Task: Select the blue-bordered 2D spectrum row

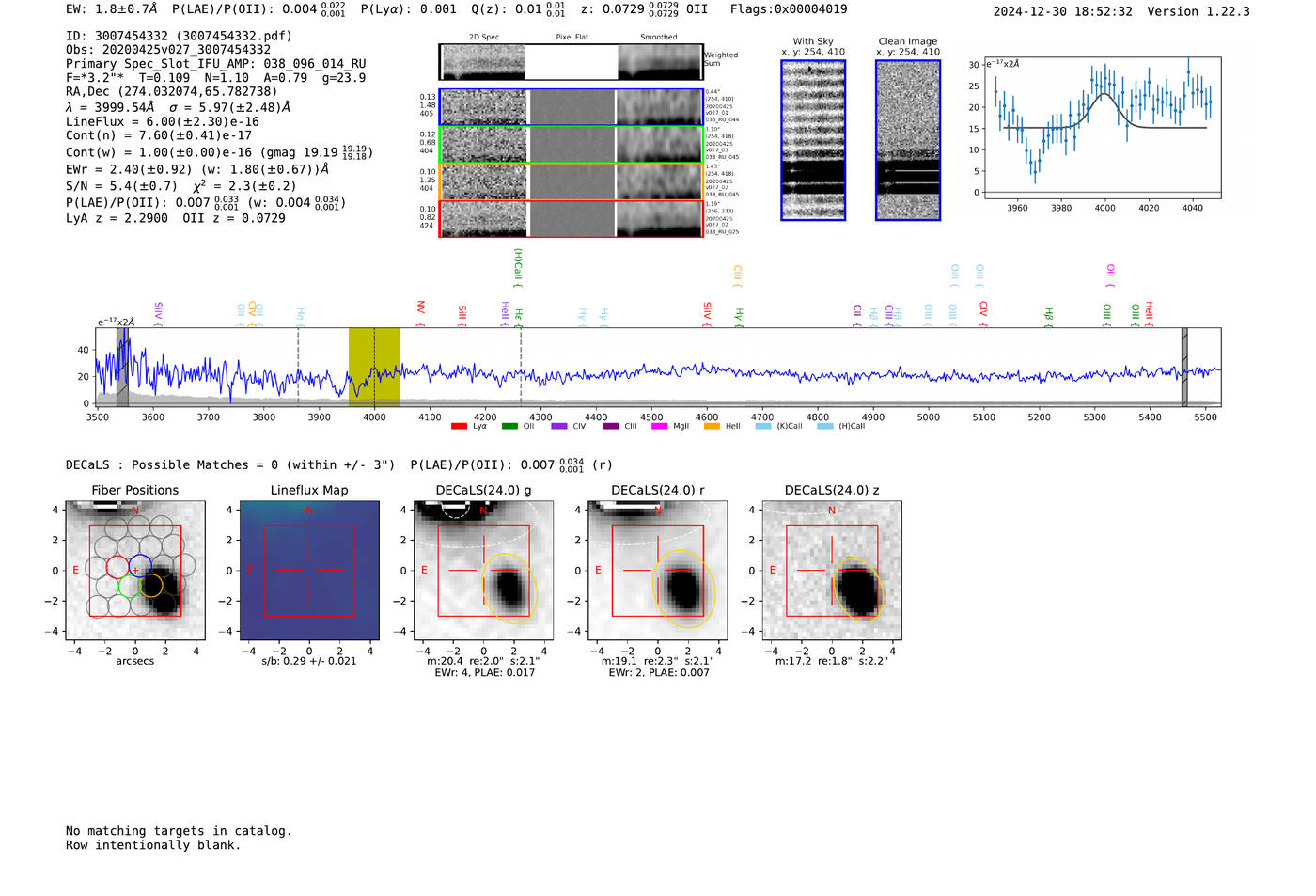Action: (572, 107)
